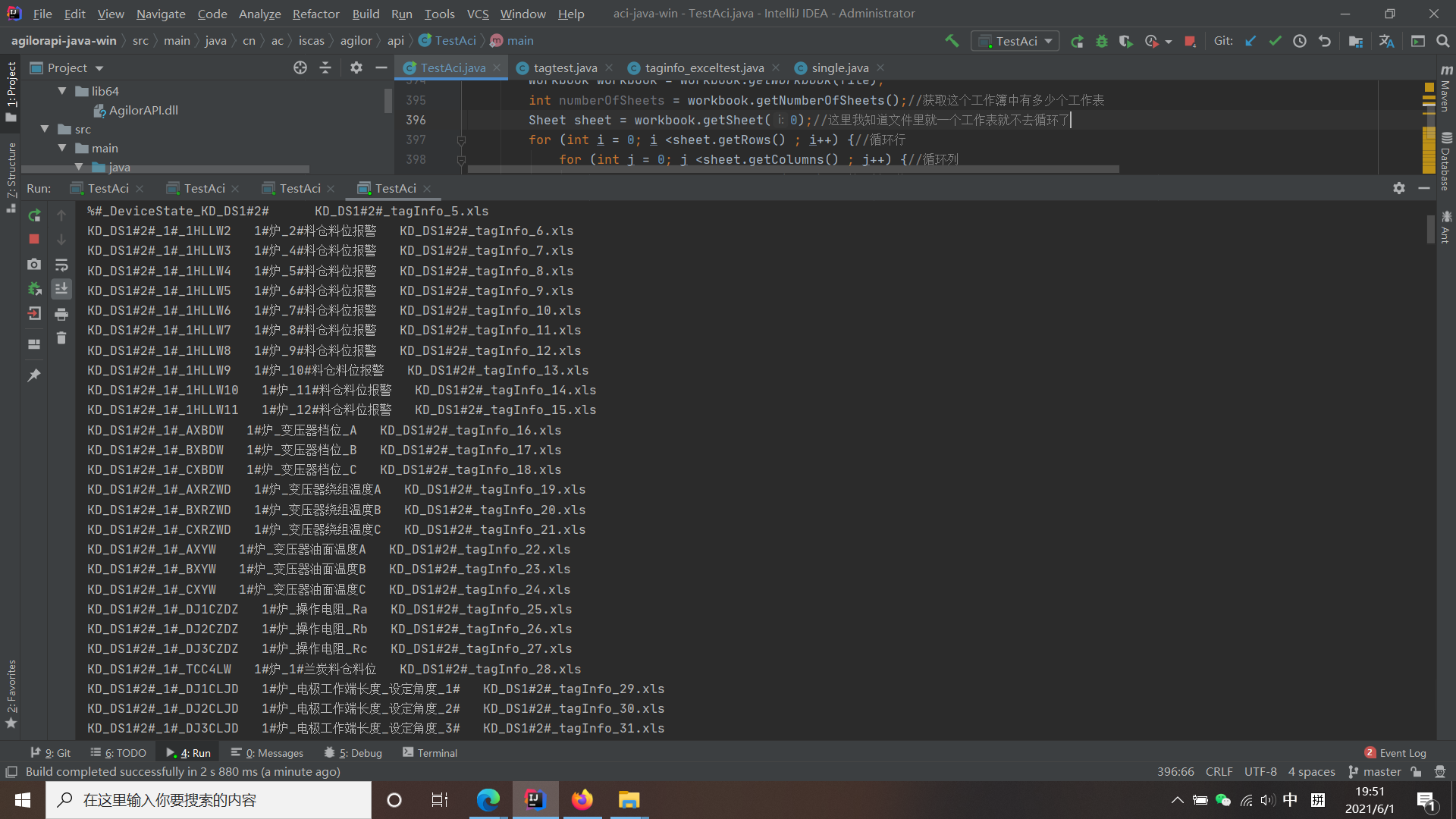The width and height of the screenshot is (1456, 819).
Task: Print console contents with the printer icon
Action: [x=61, y=315]
